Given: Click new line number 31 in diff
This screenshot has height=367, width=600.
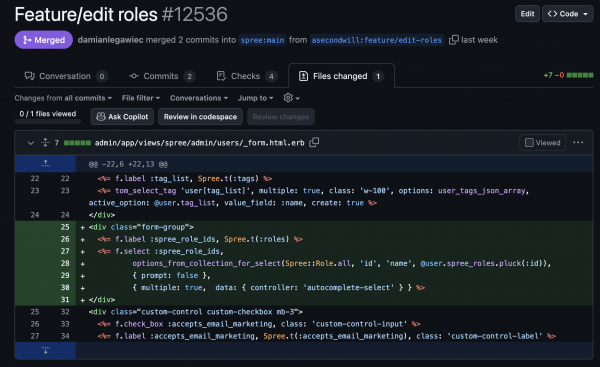Looking at the screenshot, I should click(65, 300).
